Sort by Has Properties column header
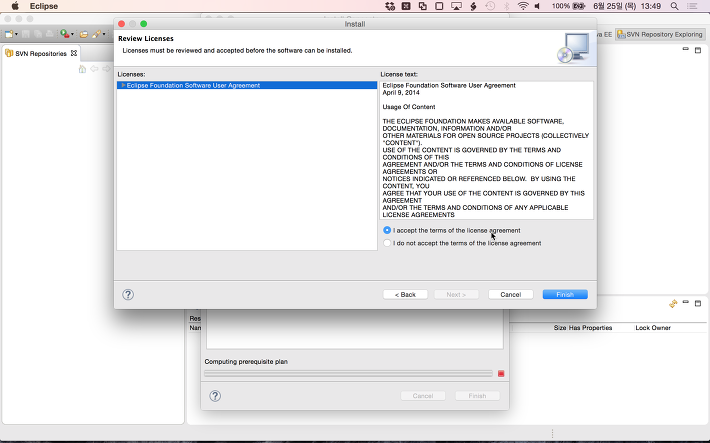This screenshot has height=443, width=710. (590, 327)
